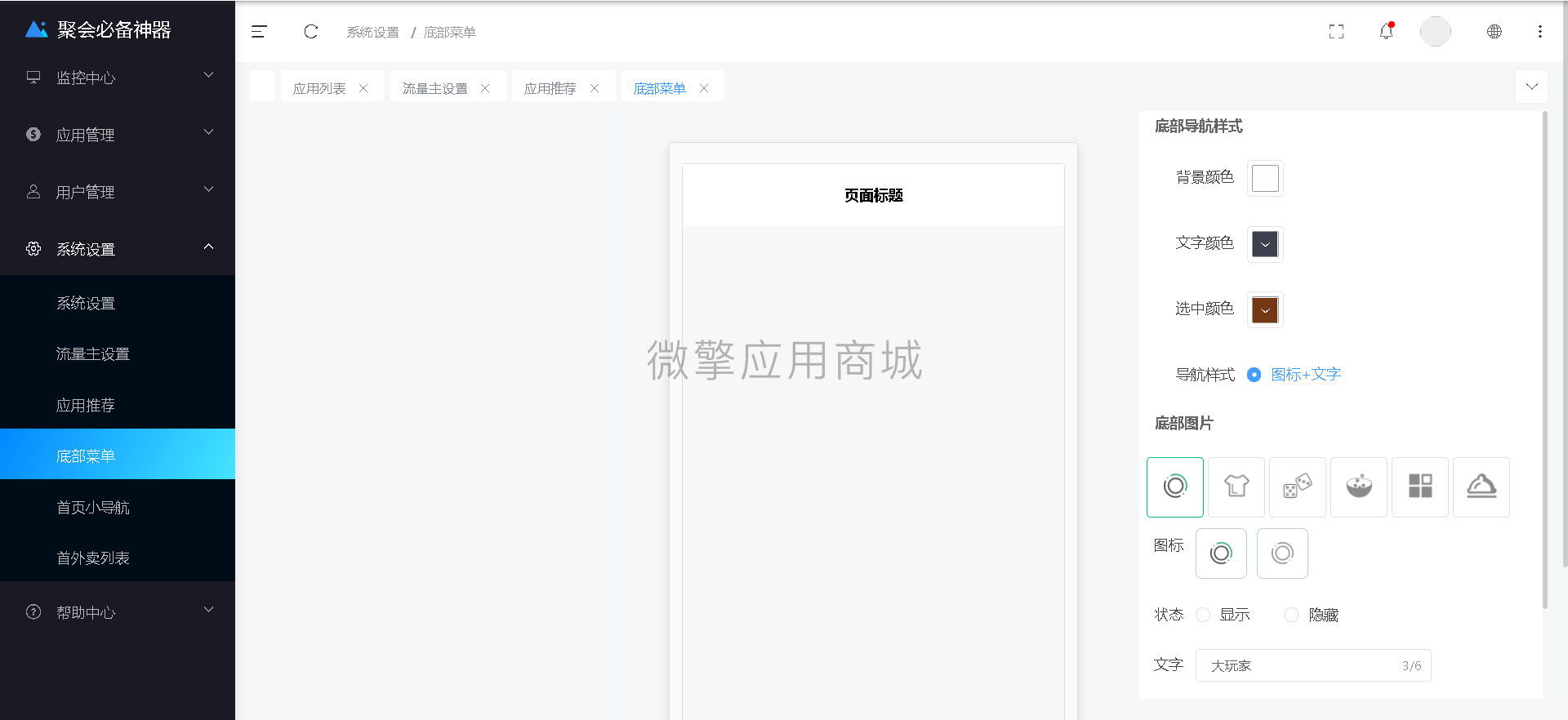
Task: Click the 应用管理 coin icon
Action: (33, 134)
